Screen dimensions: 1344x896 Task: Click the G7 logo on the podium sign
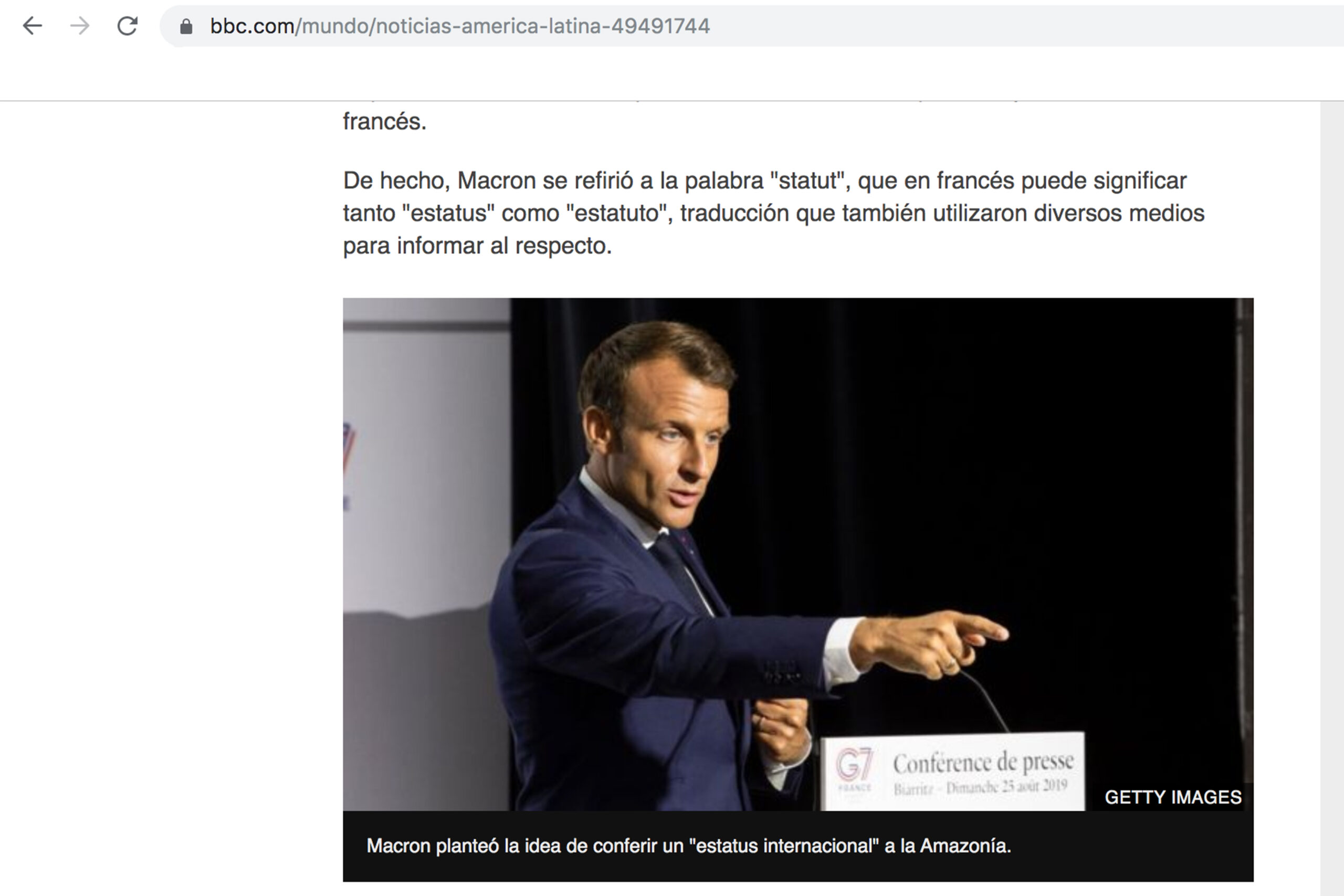(x=854, y=765)
